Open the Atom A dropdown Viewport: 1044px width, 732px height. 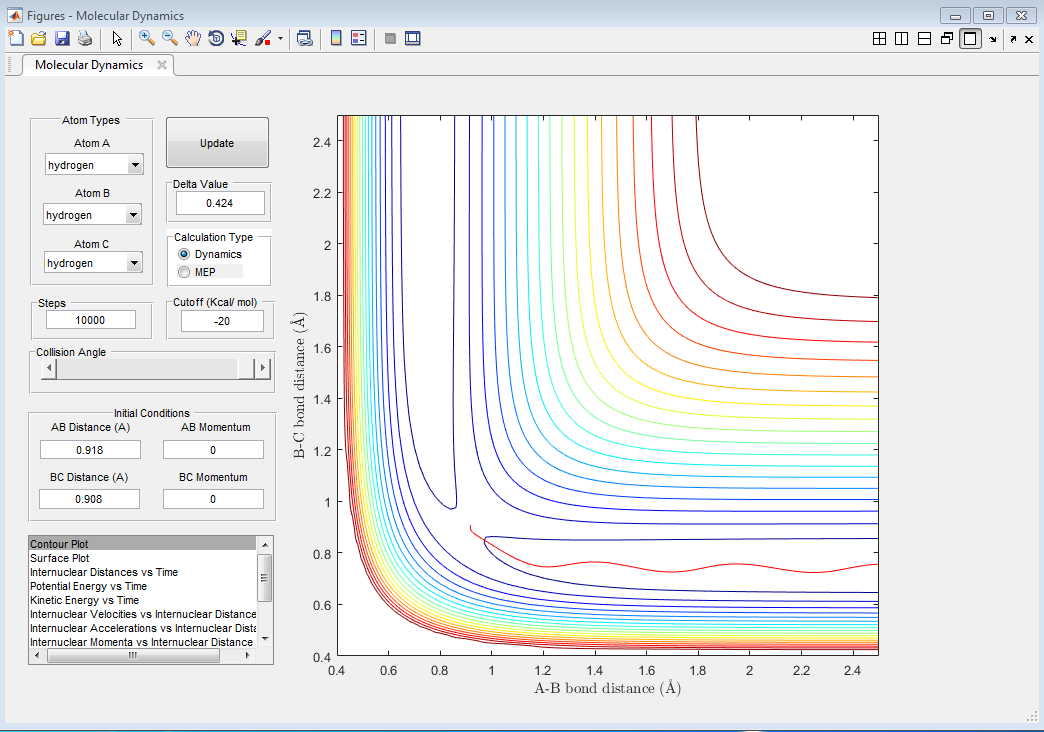pyautogui.click(x=135, y=165)
